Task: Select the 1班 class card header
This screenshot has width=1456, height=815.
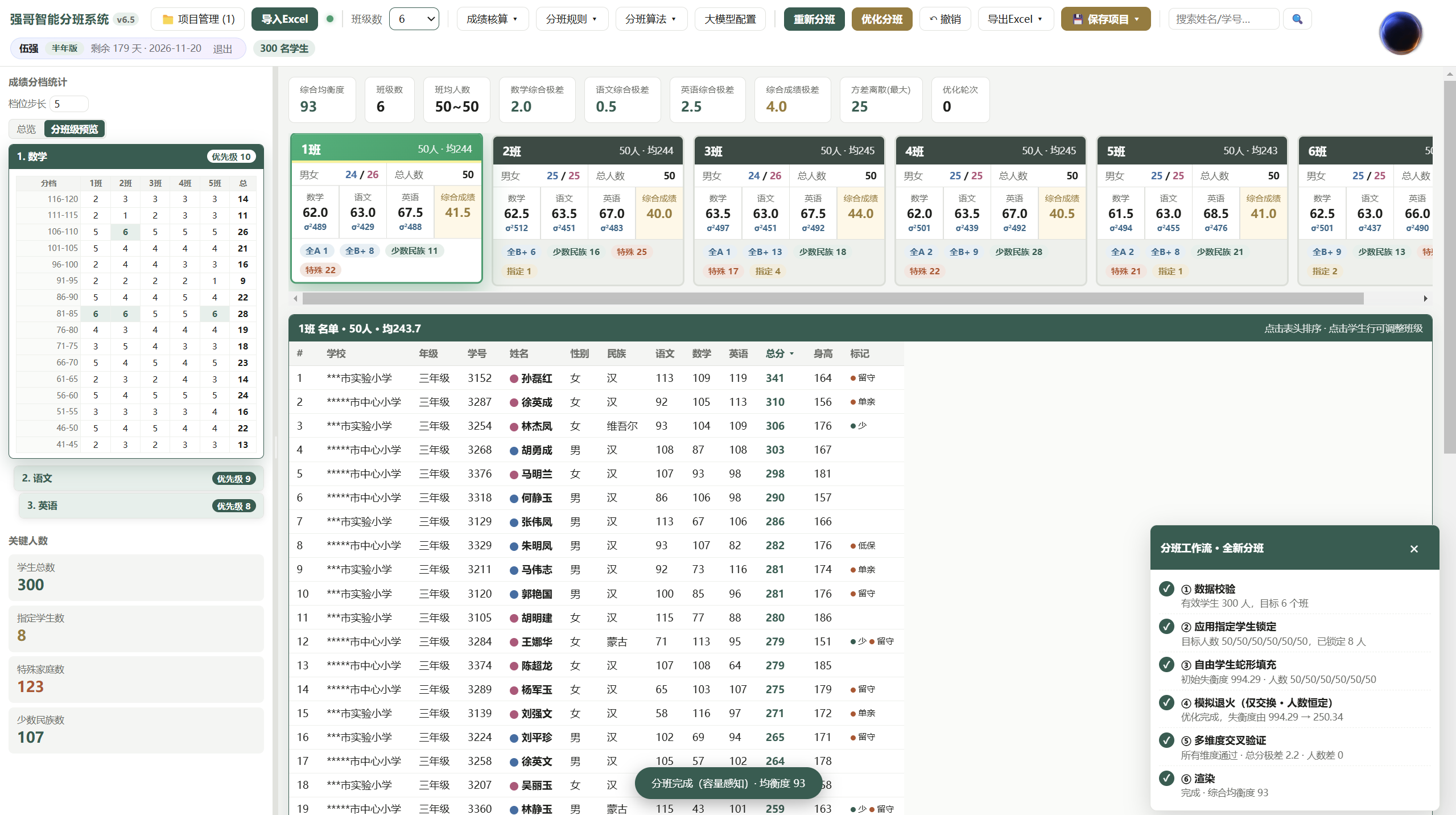Action: click(x=387, y=149)
